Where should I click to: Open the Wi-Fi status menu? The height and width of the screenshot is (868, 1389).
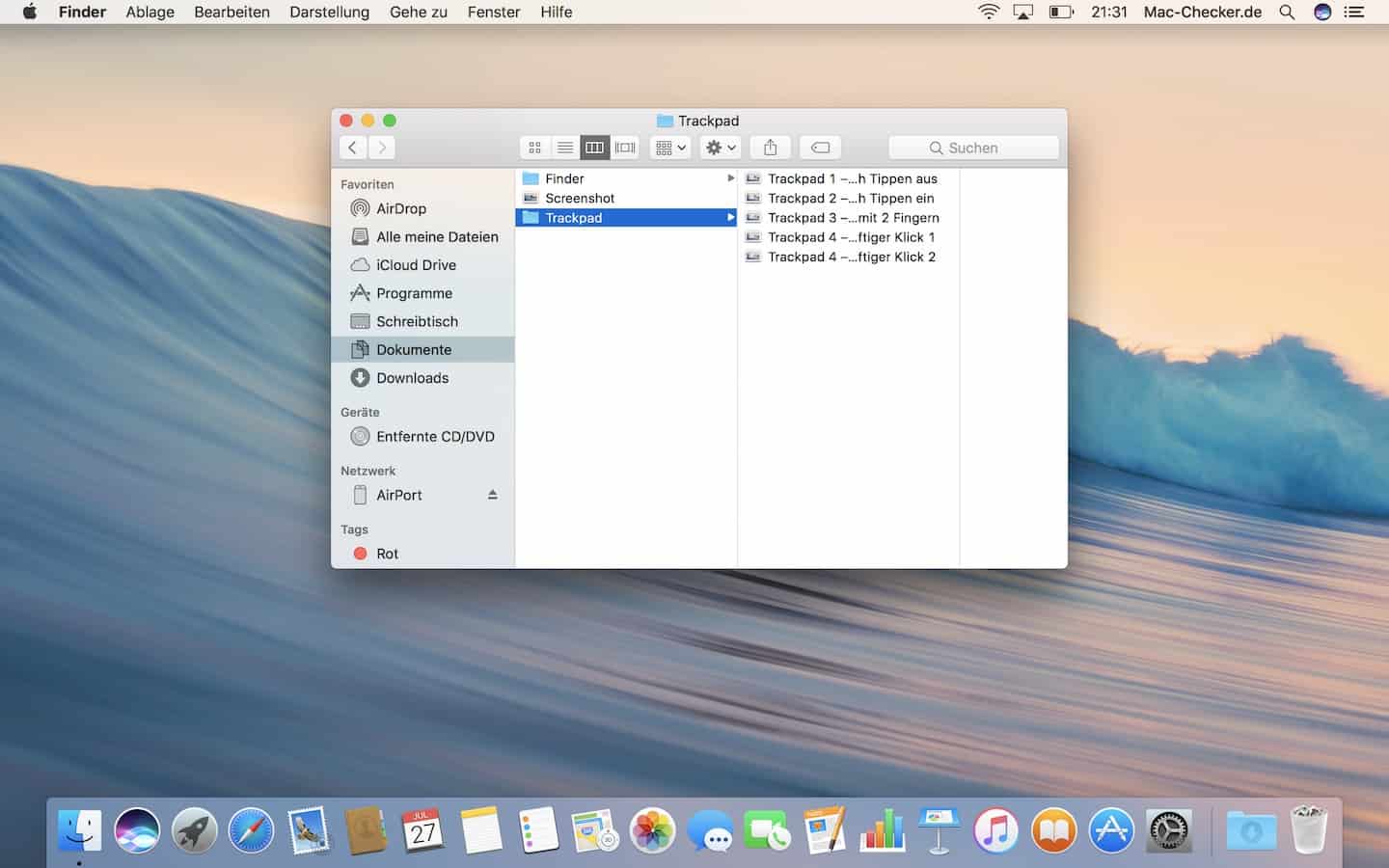point(989,12)
